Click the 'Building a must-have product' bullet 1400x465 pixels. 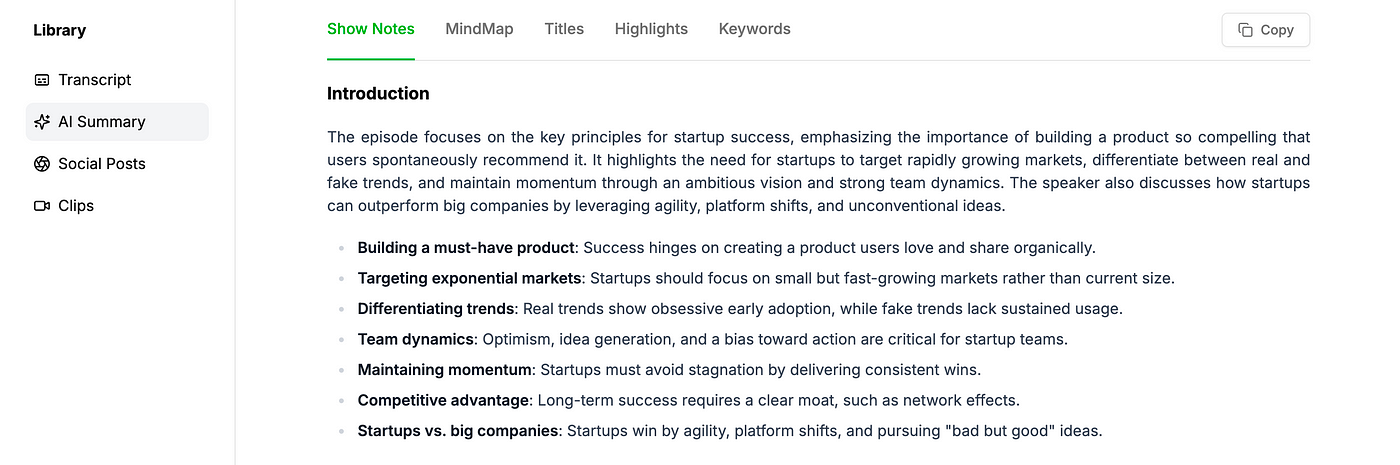coord(726,248)
